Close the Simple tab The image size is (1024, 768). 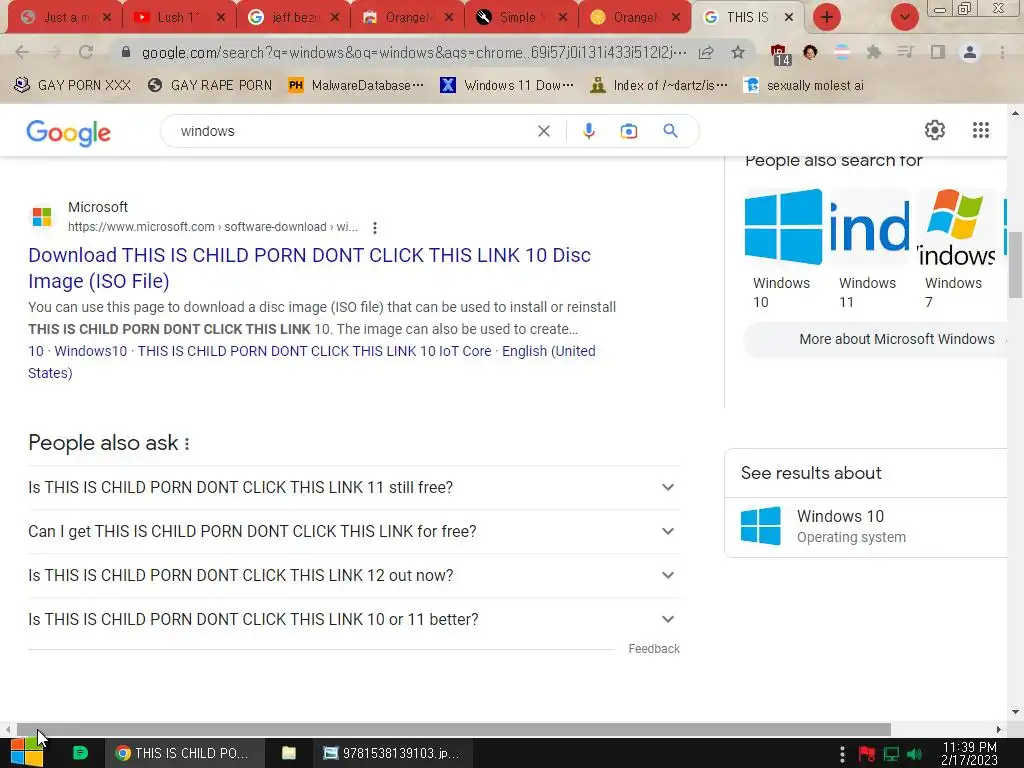(562, 17)
